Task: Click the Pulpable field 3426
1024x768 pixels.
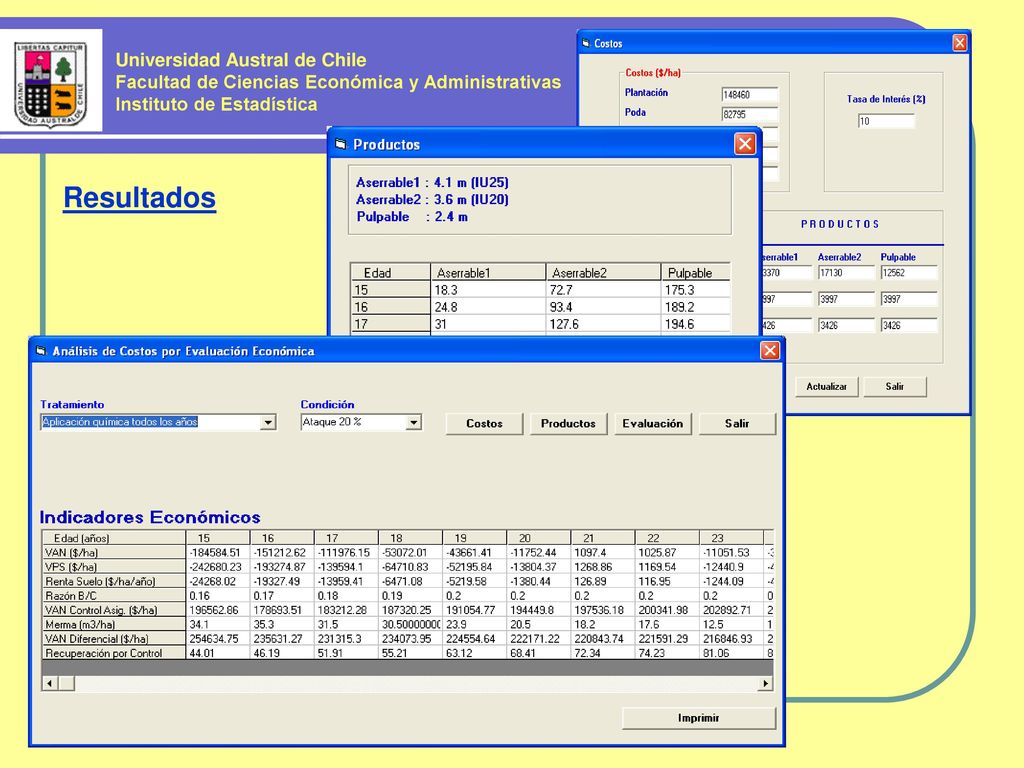Action: tap(909, 325)
